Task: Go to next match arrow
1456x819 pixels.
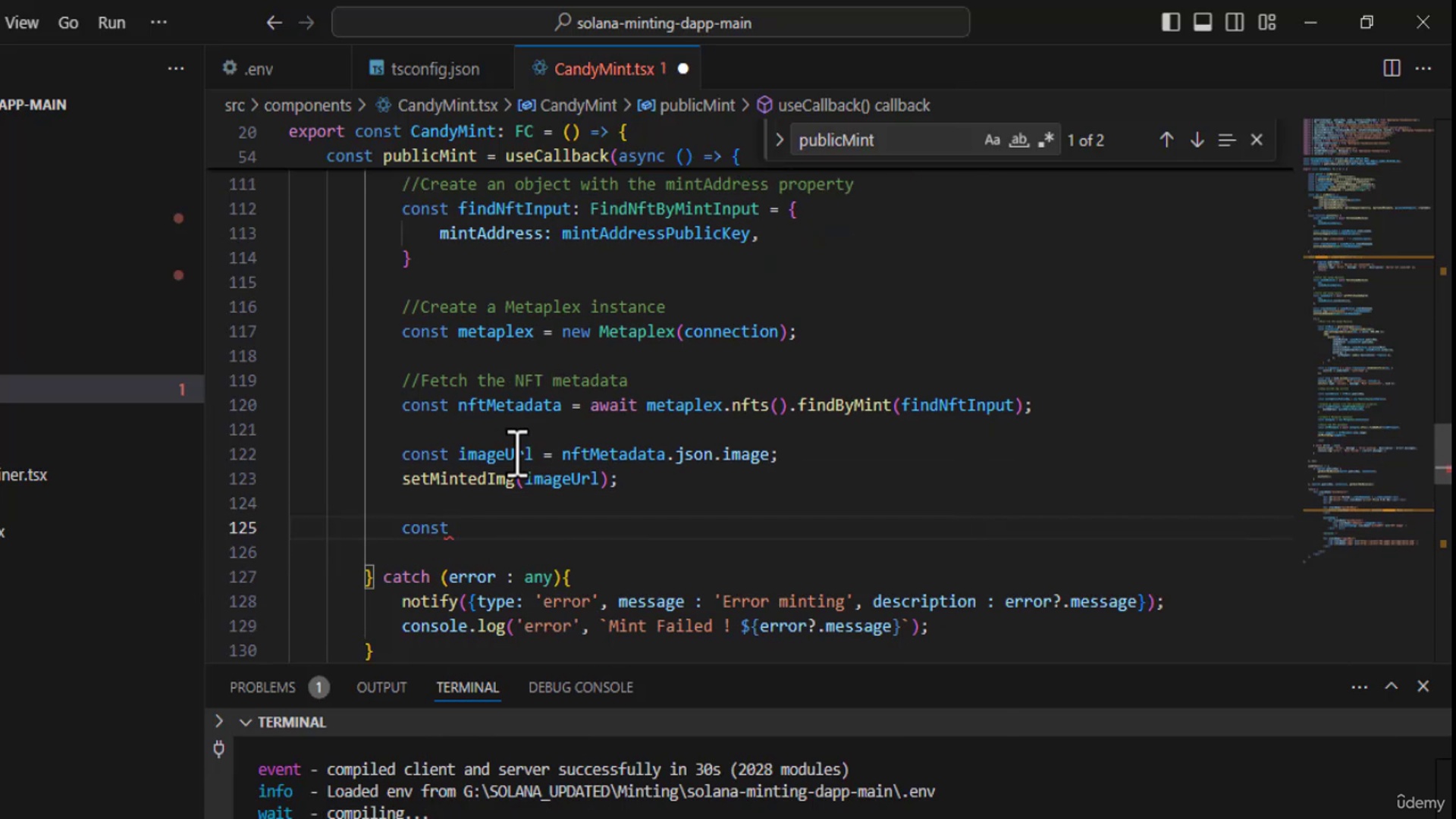Action: tap(1197, 140)
